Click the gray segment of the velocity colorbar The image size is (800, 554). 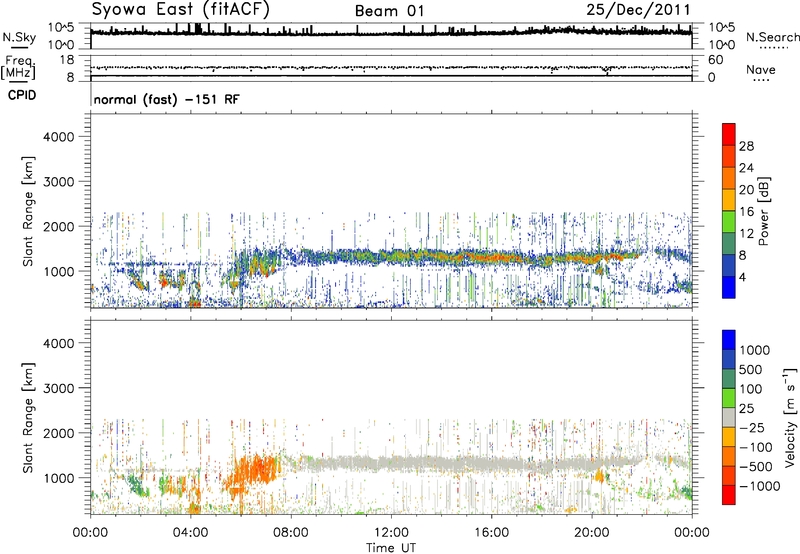[729, 417]
